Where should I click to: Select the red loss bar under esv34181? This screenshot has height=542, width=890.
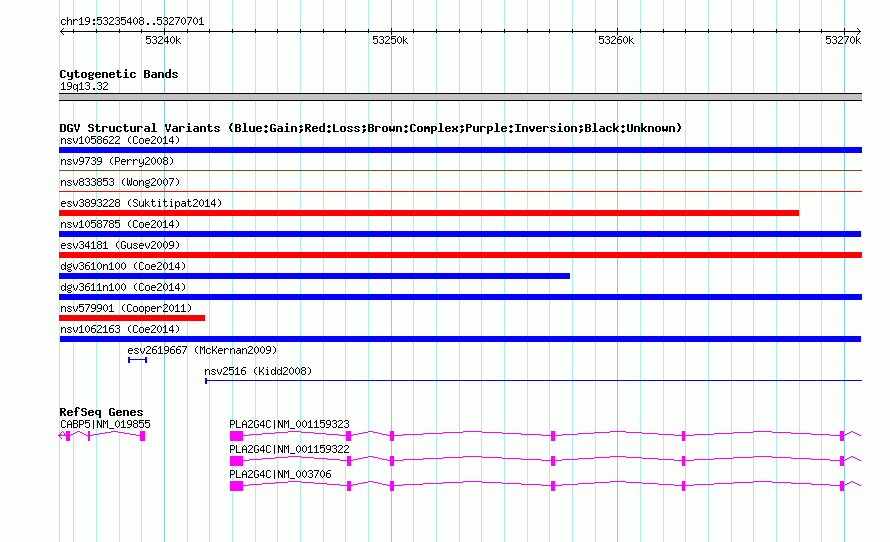coord(460,255)
